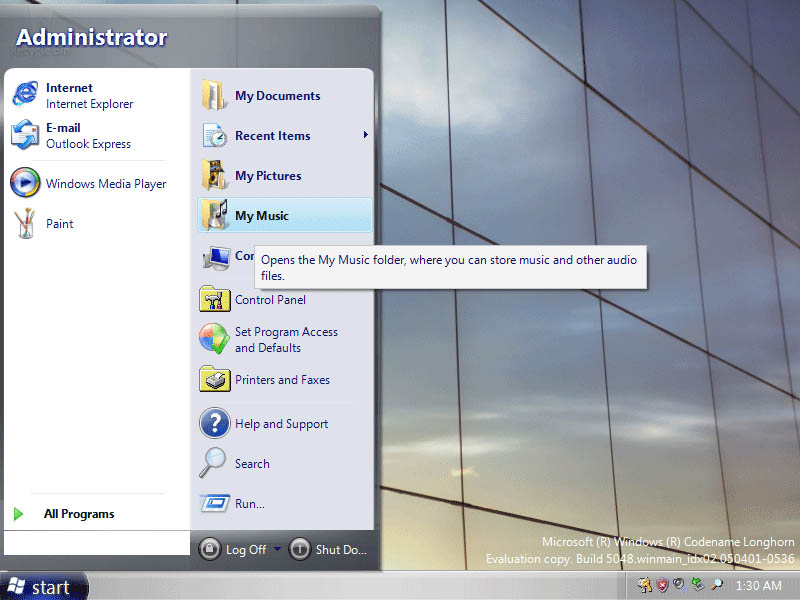Expand the Recent Items submenu arrow
Viewport: 800px width, 600px height.
[x=365, y=135]
